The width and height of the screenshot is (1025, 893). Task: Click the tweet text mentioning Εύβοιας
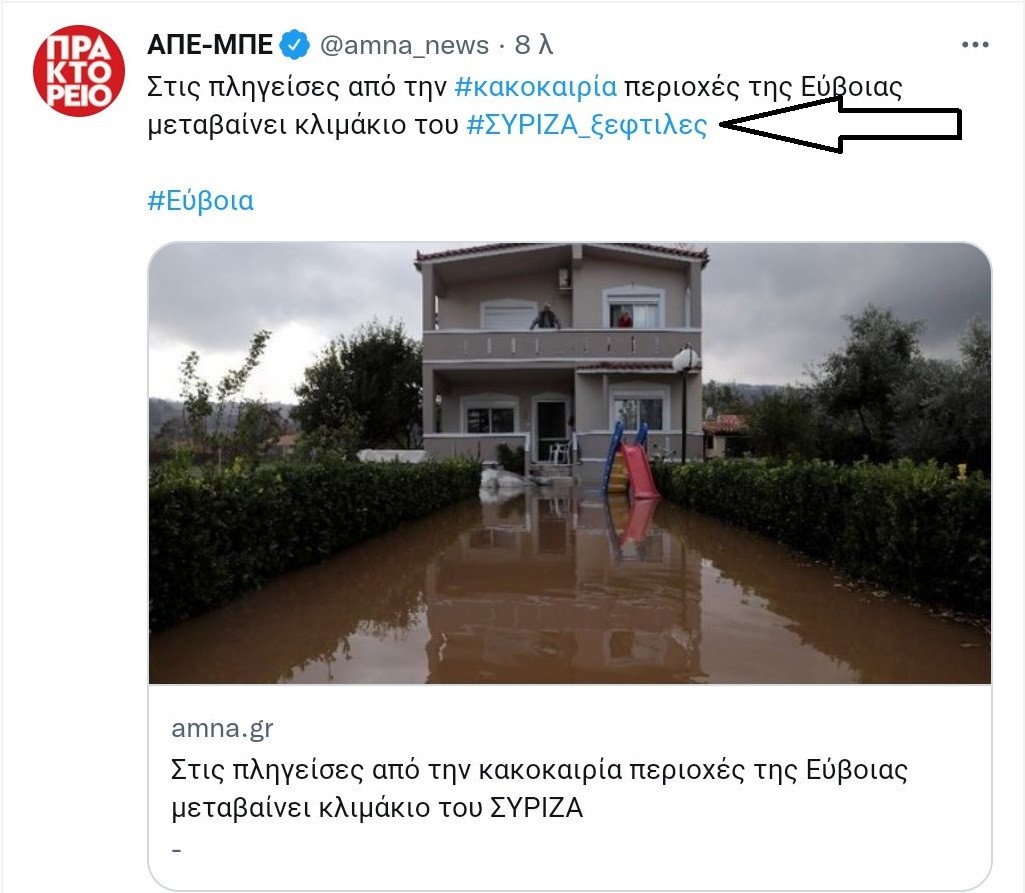point(524,105)
